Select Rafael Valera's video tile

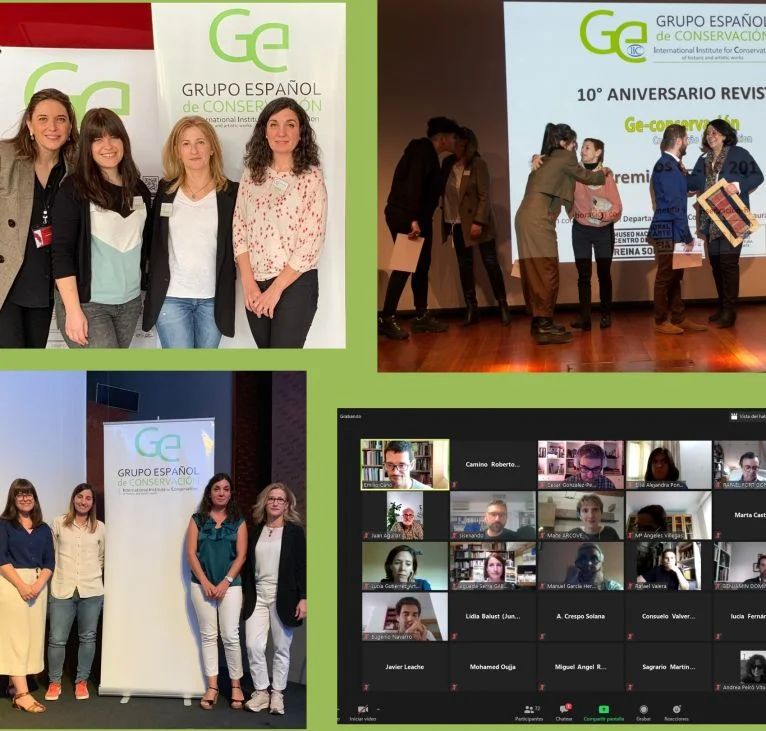669,566
